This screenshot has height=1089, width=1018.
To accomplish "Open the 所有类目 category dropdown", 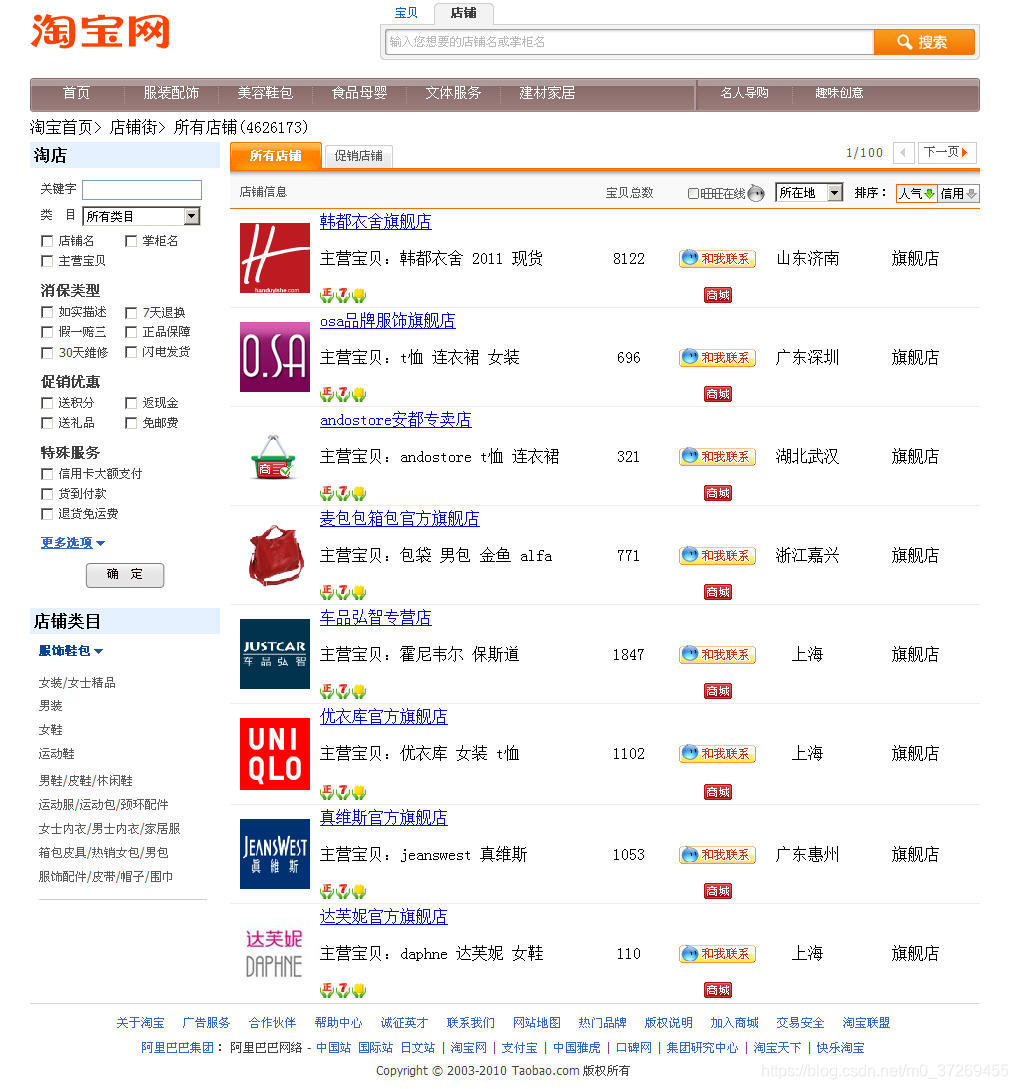I will pyautogui.click(x=142, y=216).
